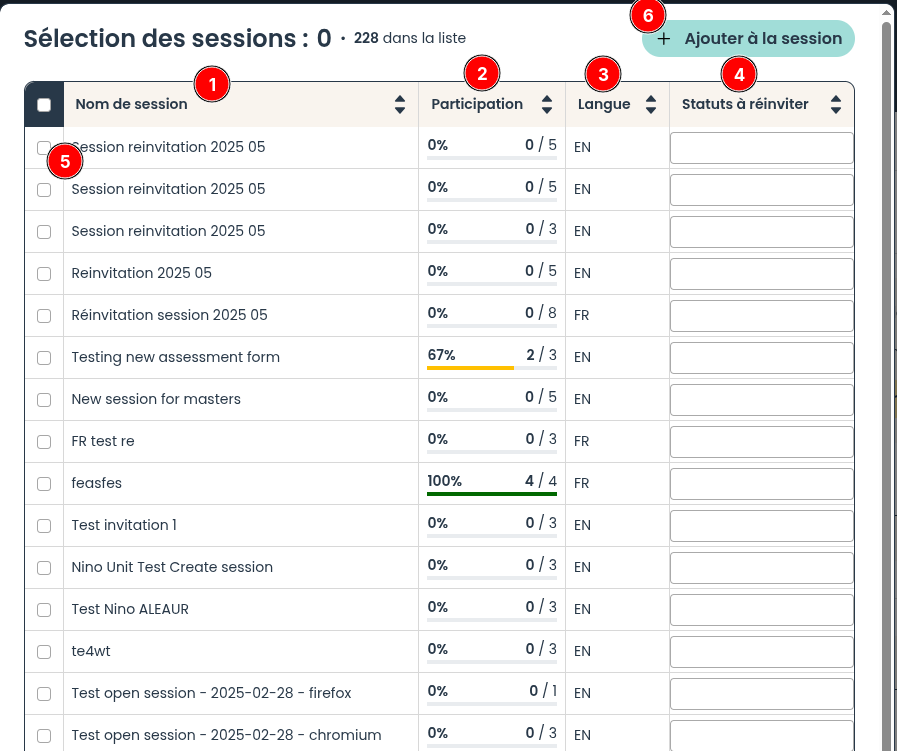Click red annotation badge number 5

point(64,161)
